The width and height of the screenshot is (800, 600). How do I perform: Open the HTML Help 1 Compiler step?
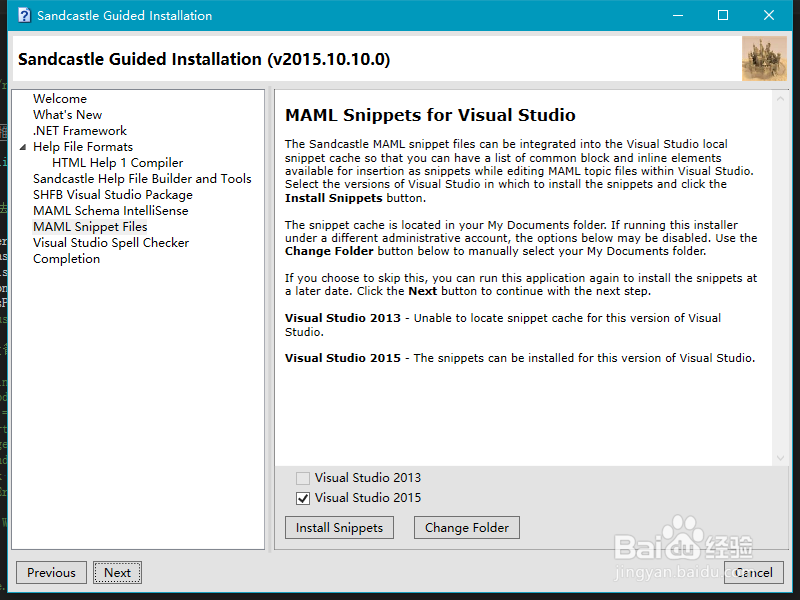pos(117,163)
